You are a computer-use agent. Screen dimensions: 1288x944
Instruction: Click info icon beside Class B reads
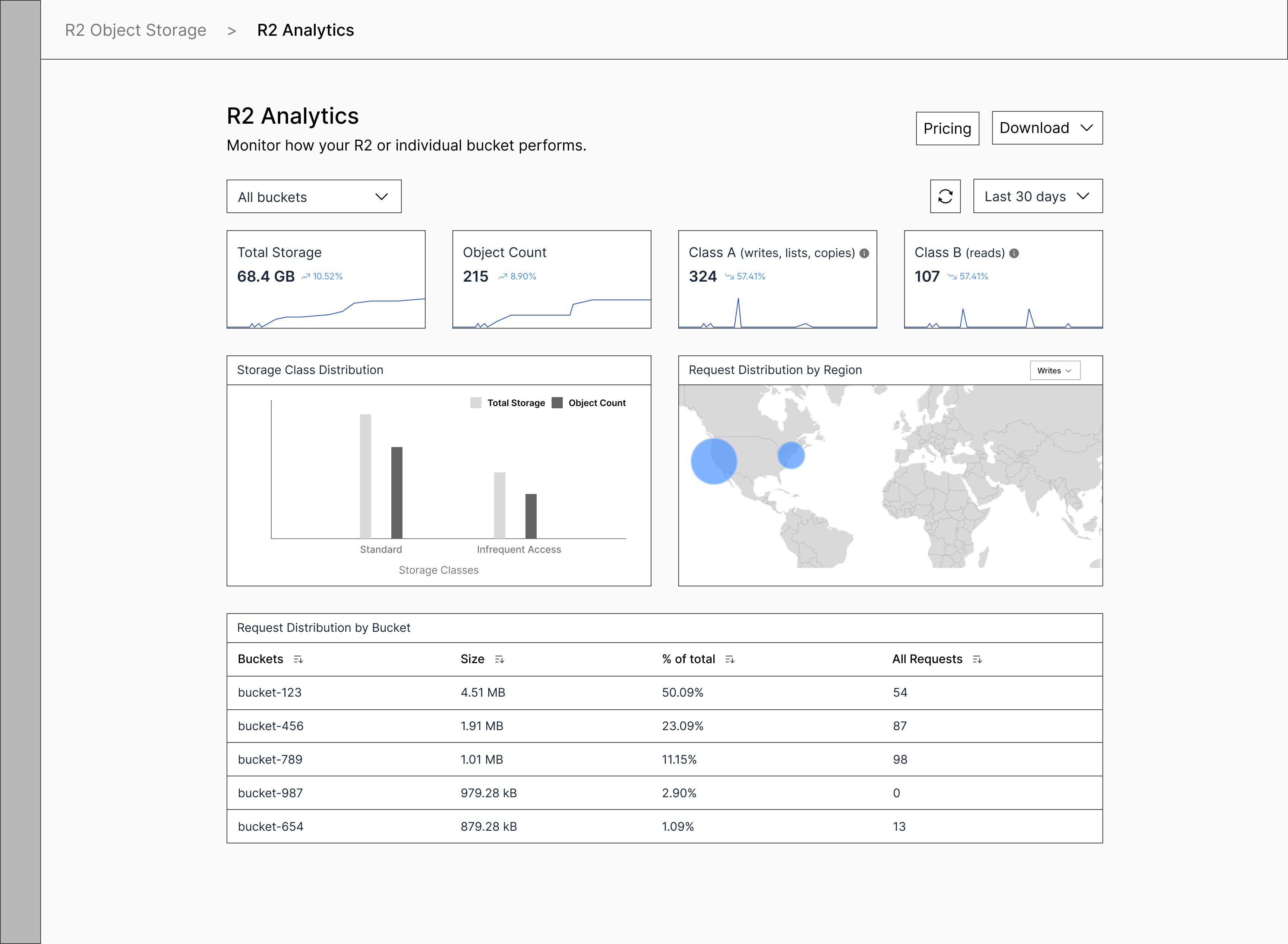[1014, 253]
